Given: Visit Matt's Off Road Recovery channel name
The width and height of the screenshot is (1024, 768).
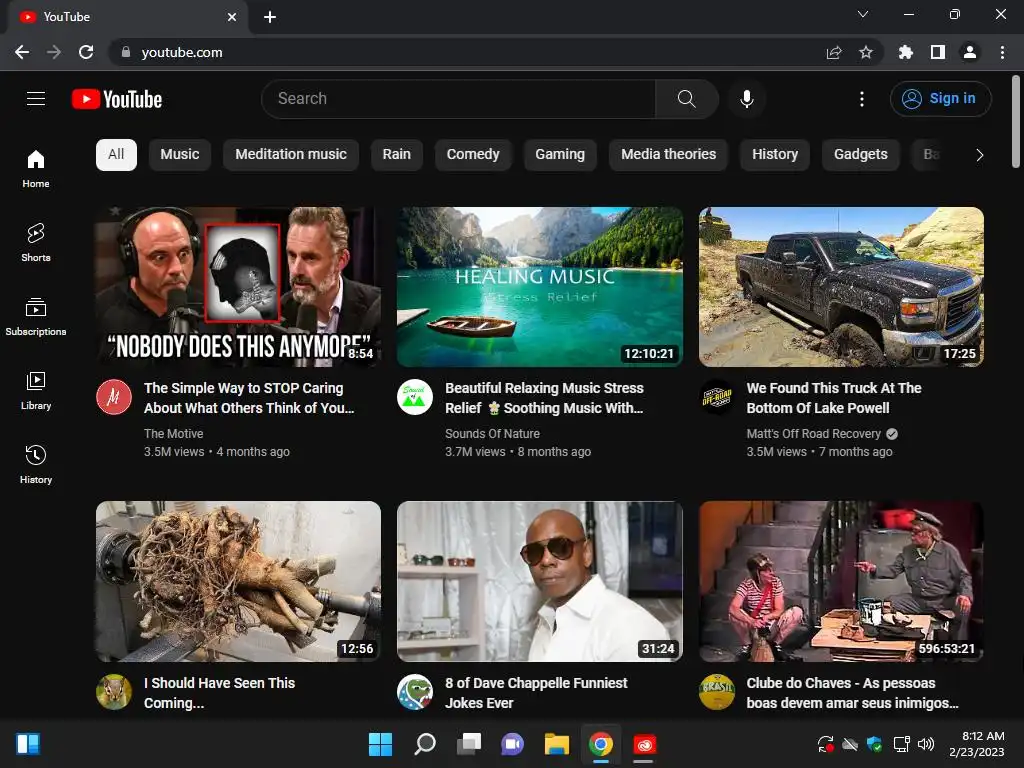Looking at the screenshot, I should coord(814,434).
